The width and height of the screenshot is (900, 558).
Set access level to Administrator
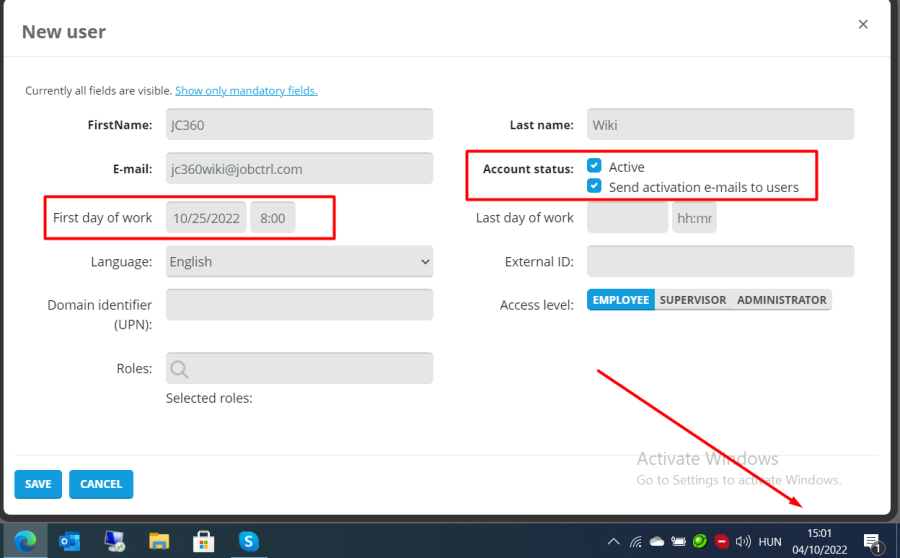point(781,300)
